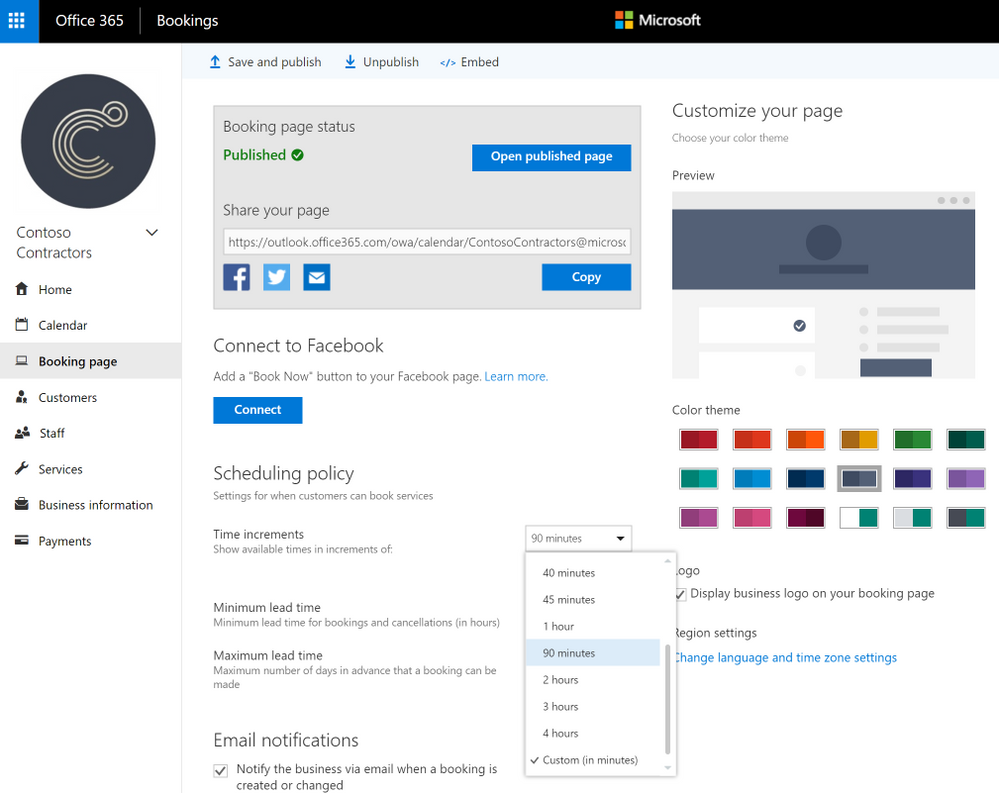Select 90 minutes from the list
The height and width of the screenshot is (793, 999).
(x=593, y=653)
